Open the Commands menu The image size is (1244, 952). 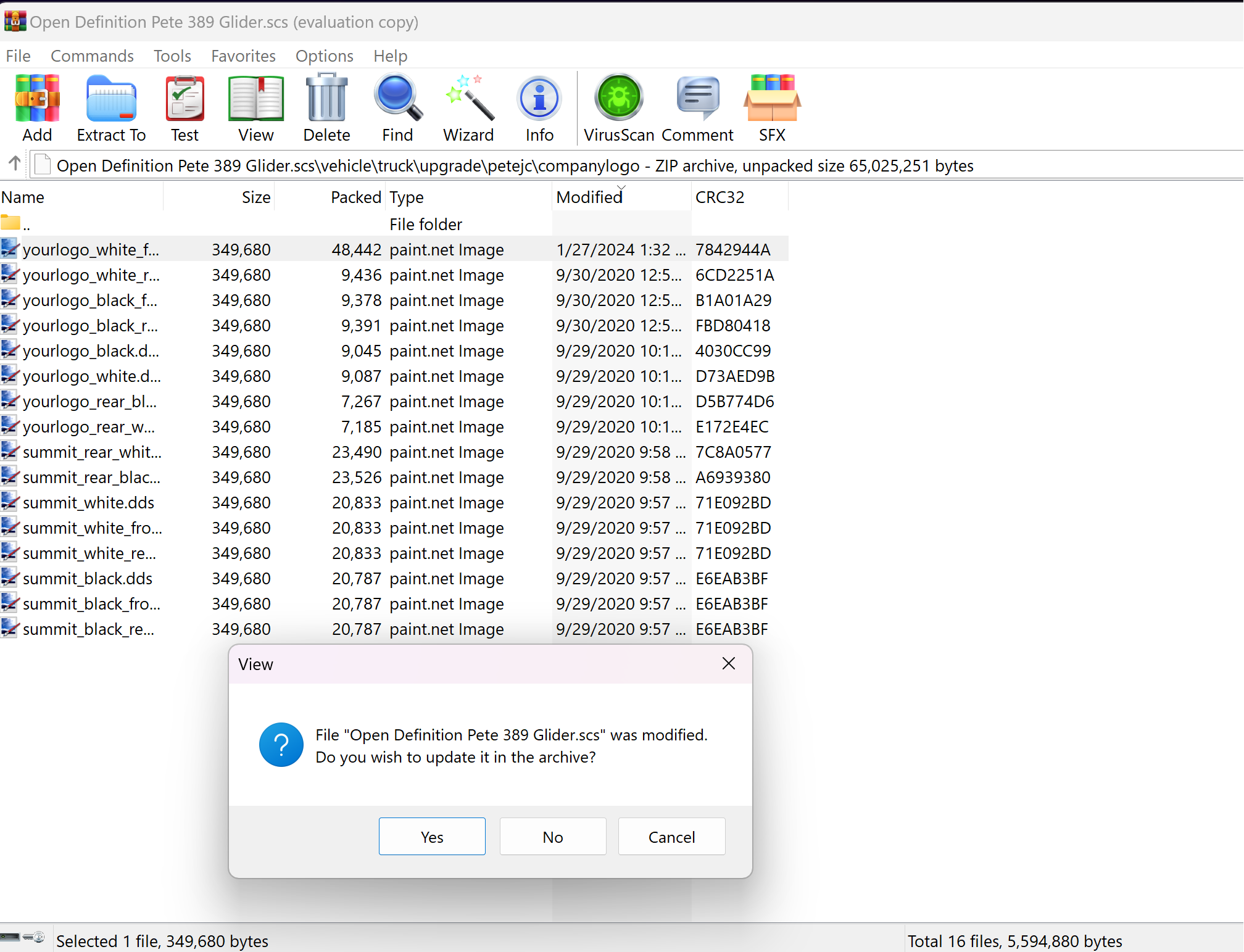(x=92, y=56)
